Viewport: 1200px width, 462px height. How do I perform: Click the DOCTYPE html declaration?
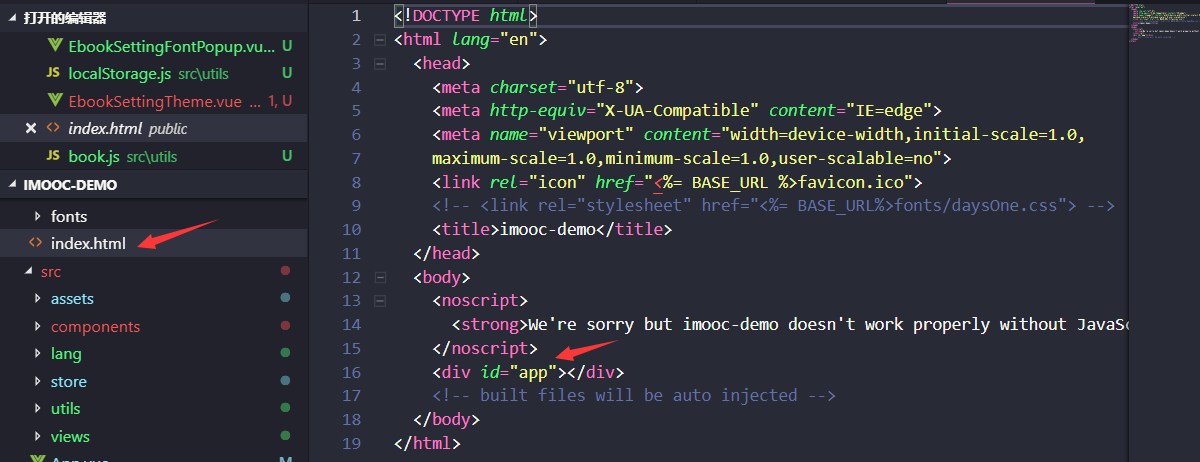pos(466,16)
